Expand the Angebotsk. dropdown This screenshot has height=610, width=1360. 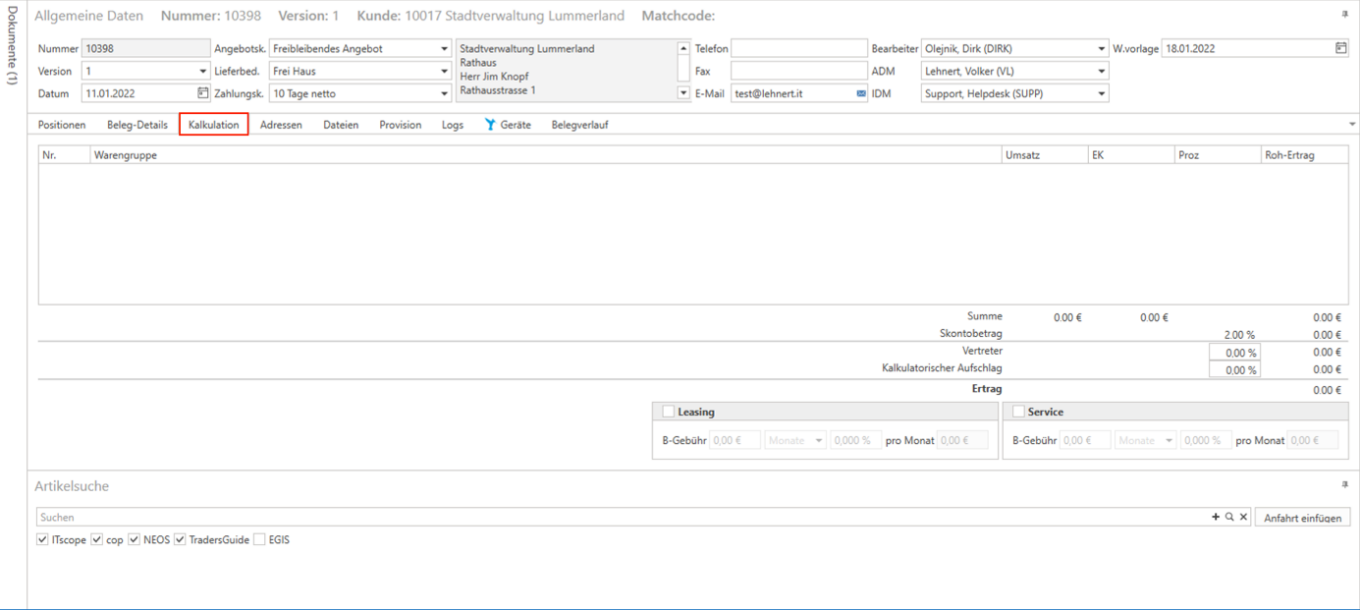click(444, 48)
